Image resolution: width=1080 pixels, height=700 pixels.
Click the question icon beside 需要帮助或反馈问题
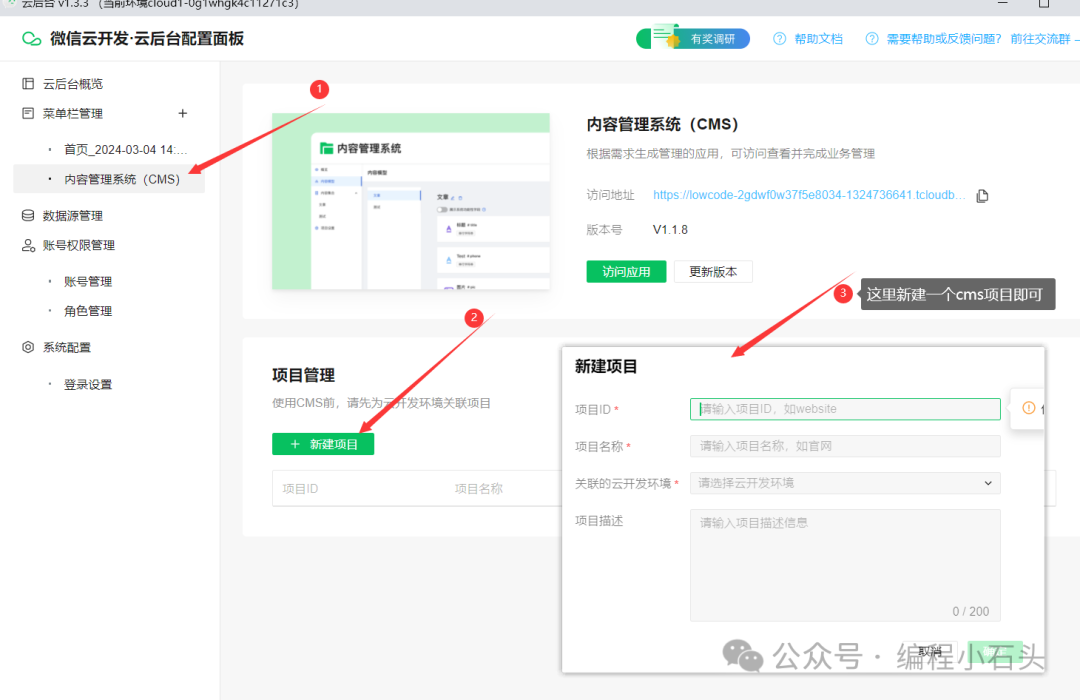[871, 39]
